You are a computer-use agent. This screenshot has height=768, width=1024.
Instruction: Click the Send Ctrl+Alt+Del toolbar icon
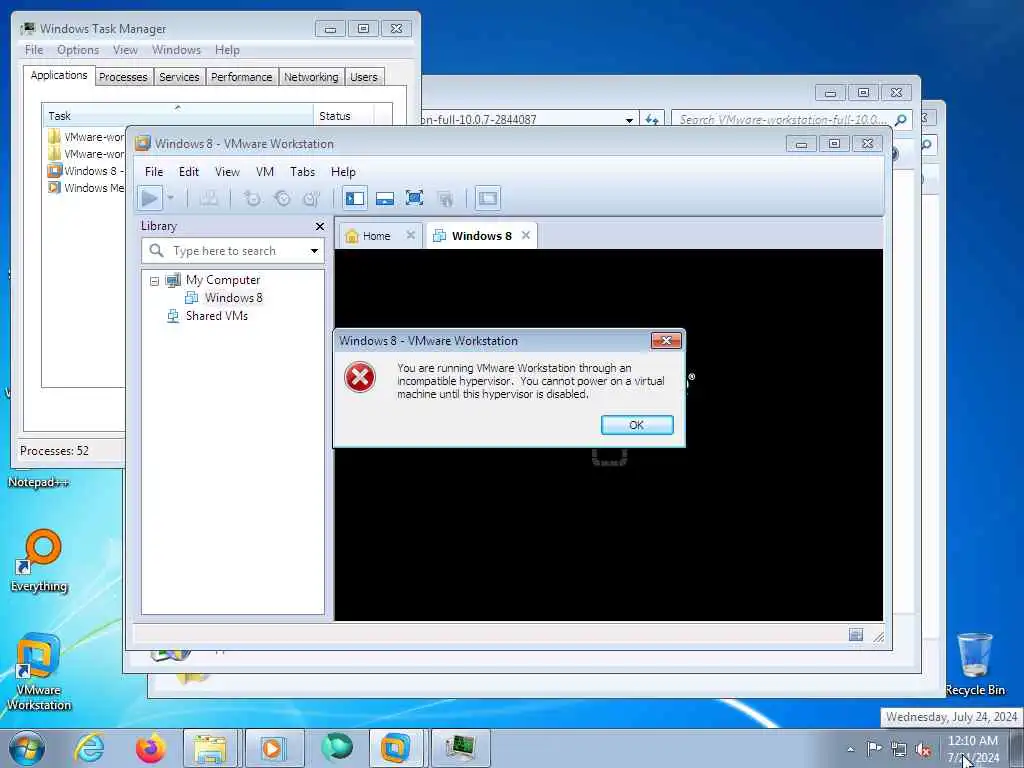[208, 198]
